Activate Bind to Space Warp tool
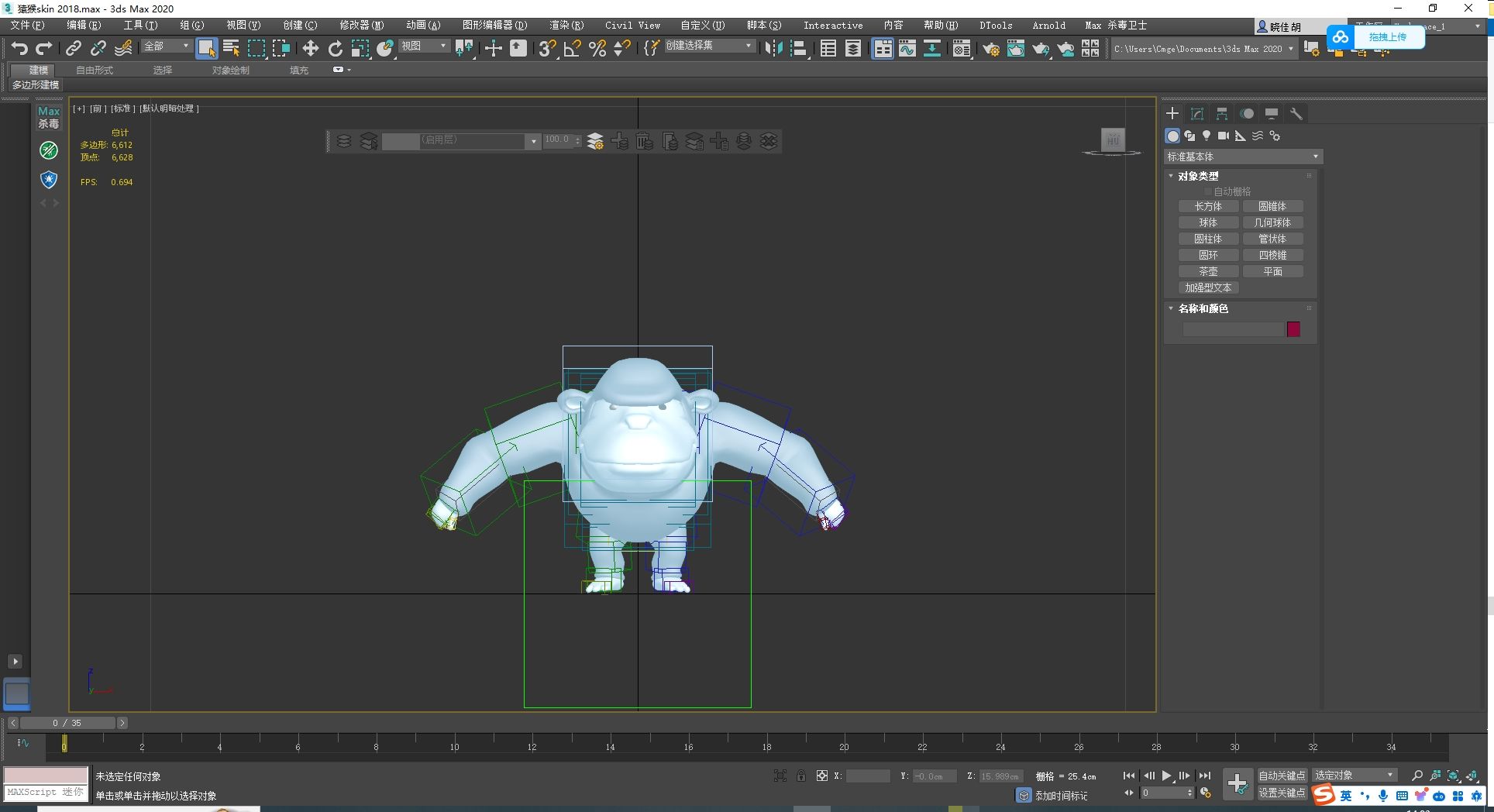1494x812 pixels. (123, 48)
